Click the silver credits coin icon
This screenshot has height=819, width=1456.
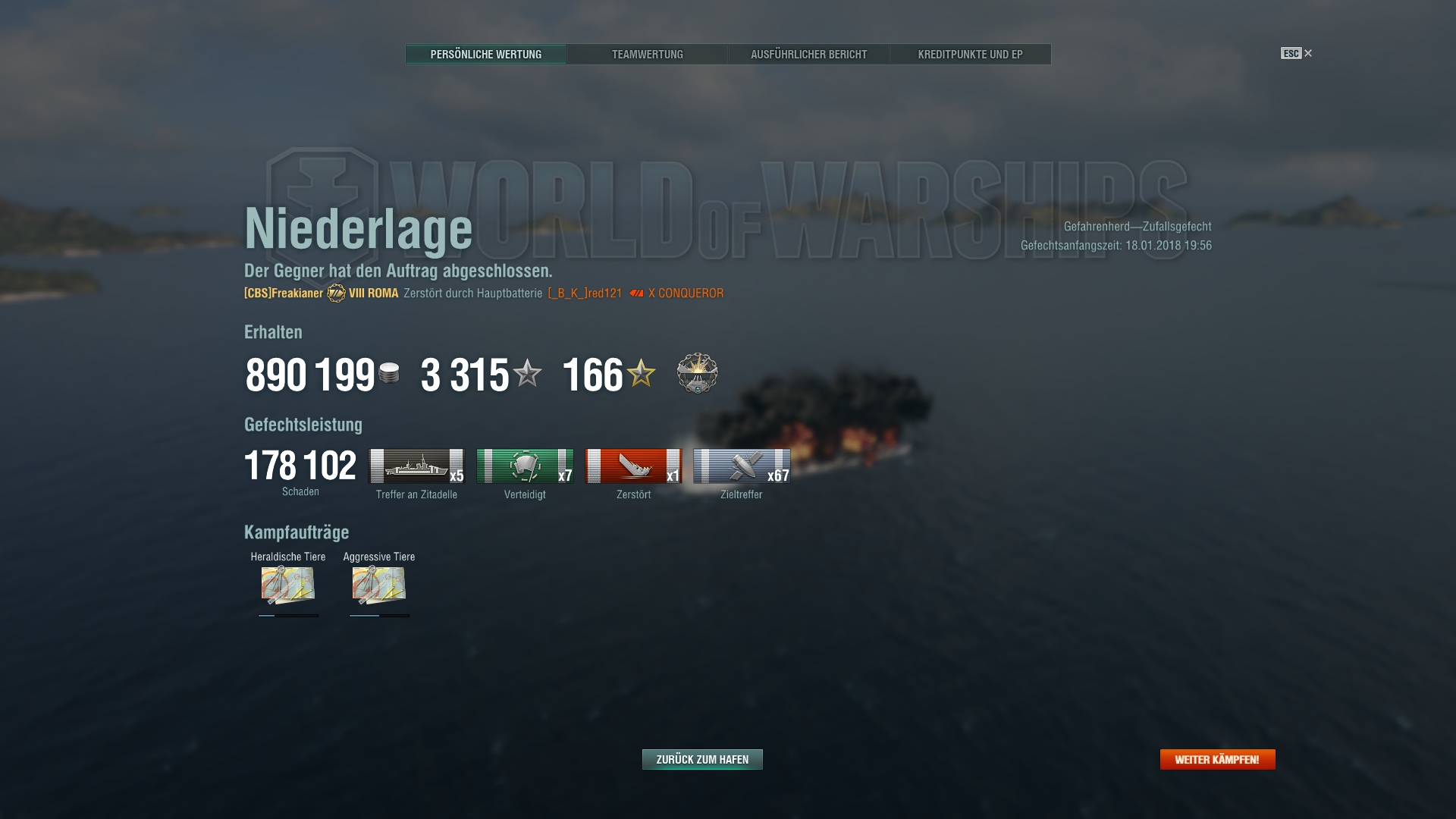coord(389,373)
